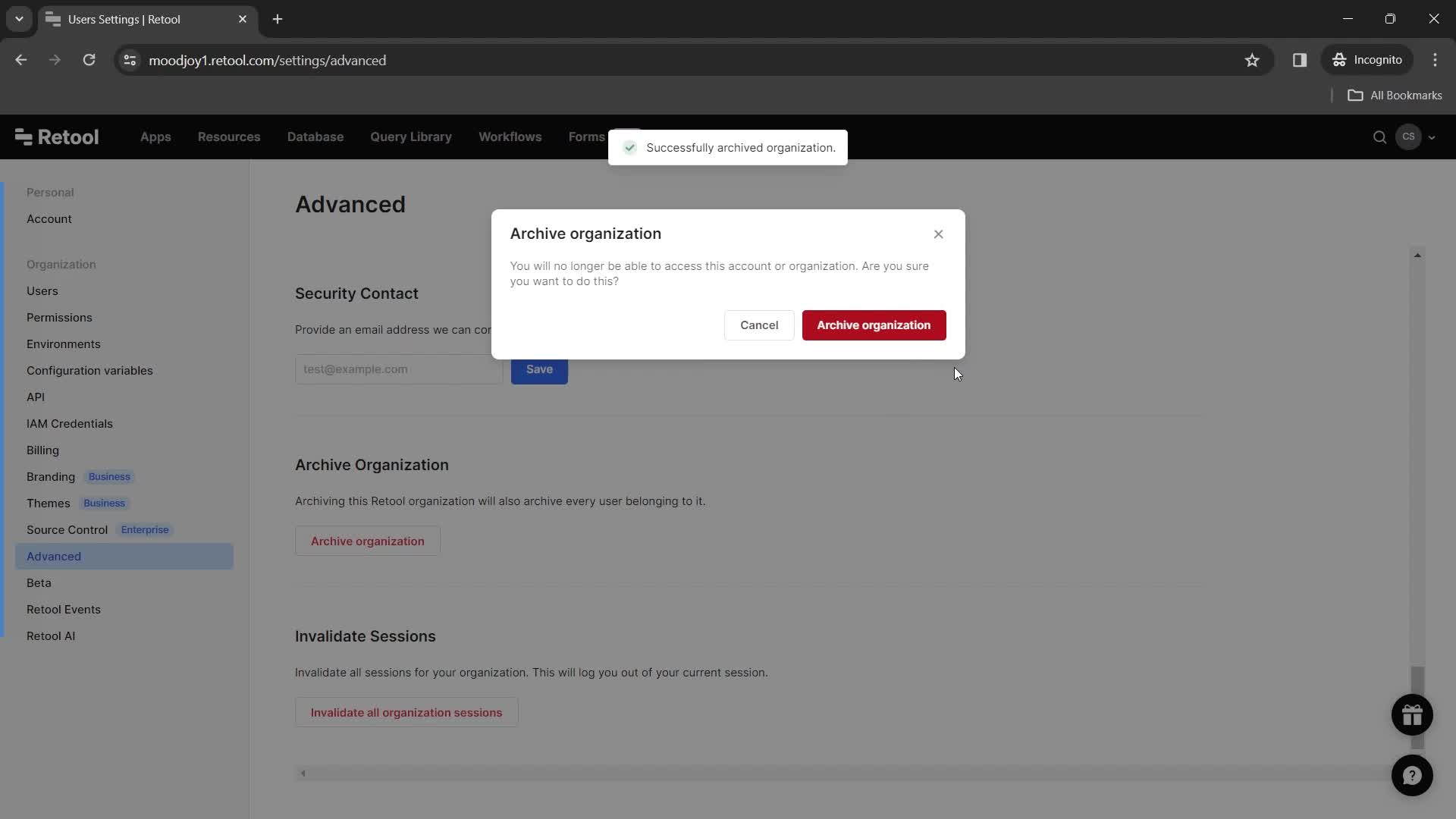Screen dimensions: 1456x819
Task: Select Beta in sidebar
Action: pyautogui.click(x=39, y=583)
